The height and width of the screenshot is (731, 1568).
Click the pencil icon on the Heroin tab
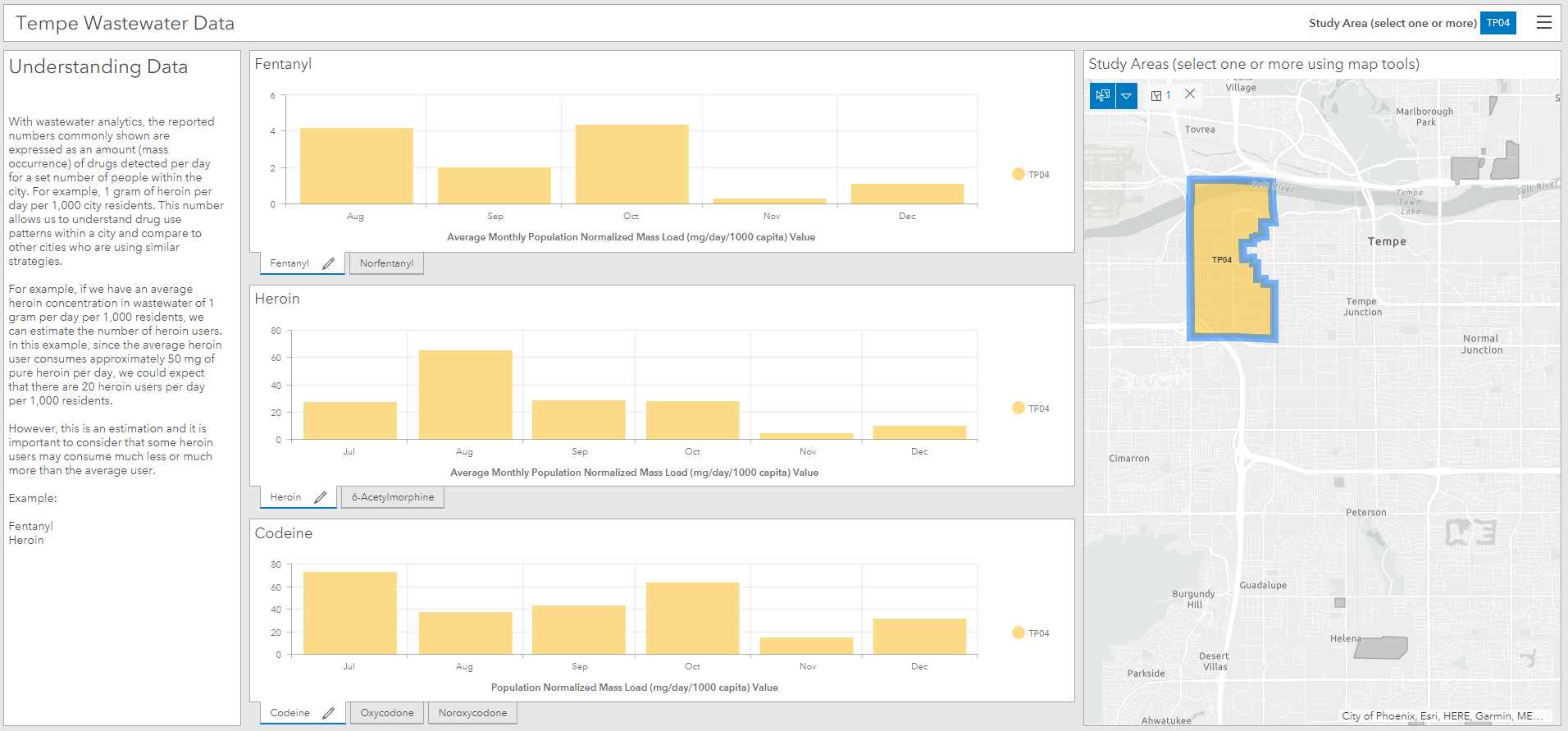321,497
